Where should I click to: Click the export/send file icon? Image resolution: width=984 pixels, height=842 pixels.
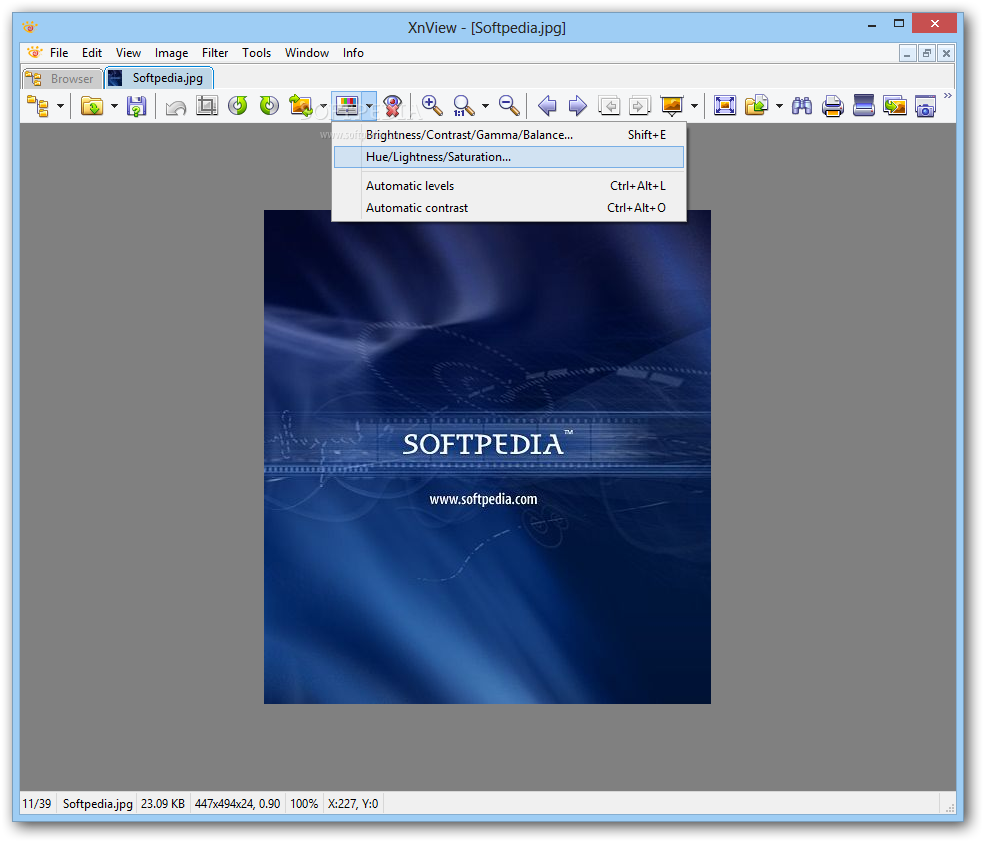click(x=756, y=105)
